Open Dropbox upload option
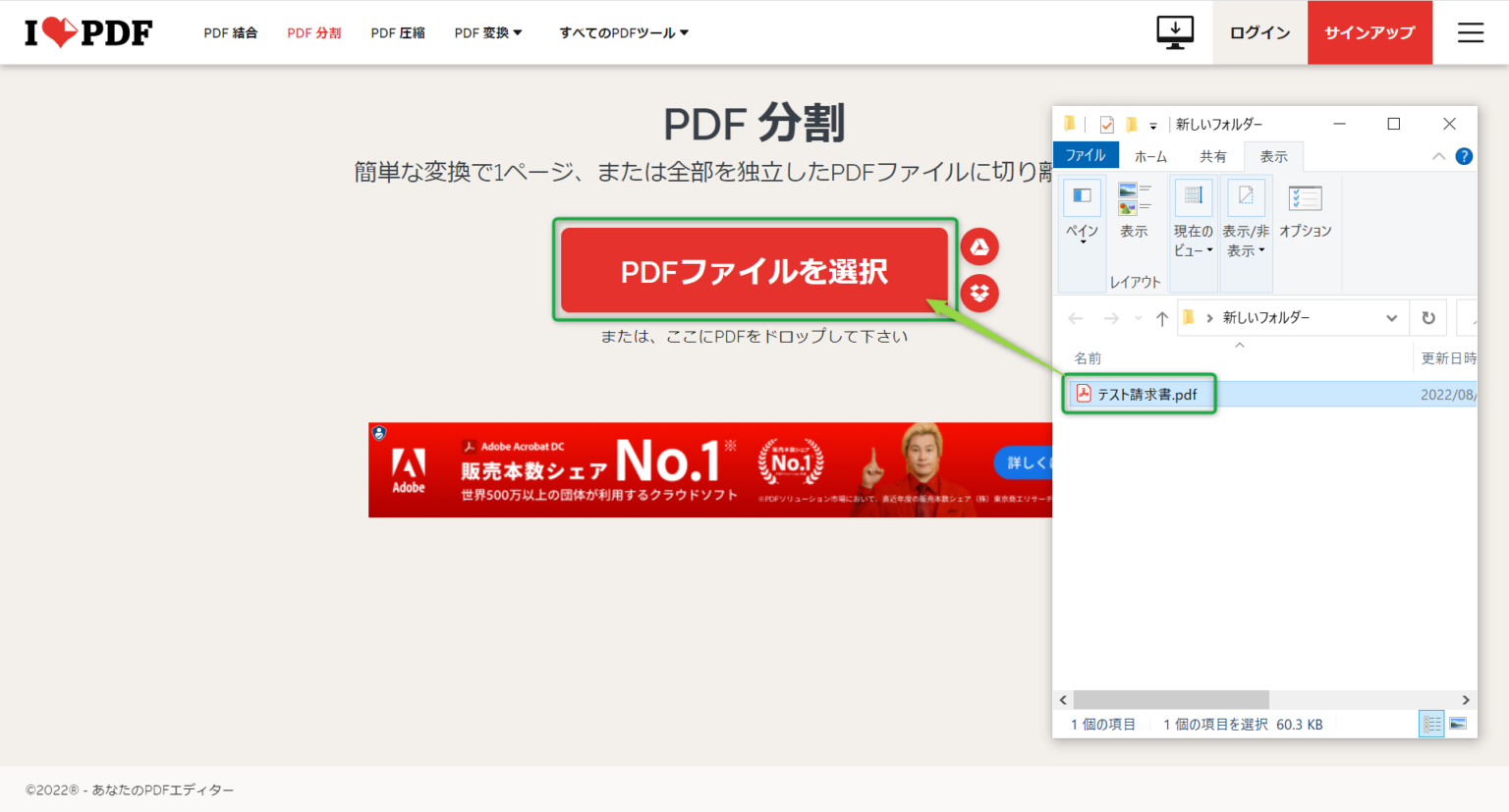The image size is (1509, 812). (979, 294)
